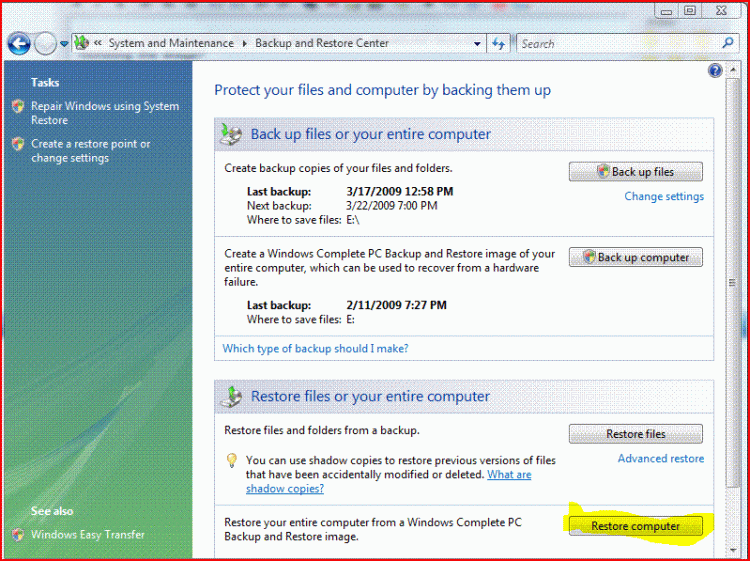Click the Restore computer button
Viewport: 750px width, 561px height.
coord(636,526)
